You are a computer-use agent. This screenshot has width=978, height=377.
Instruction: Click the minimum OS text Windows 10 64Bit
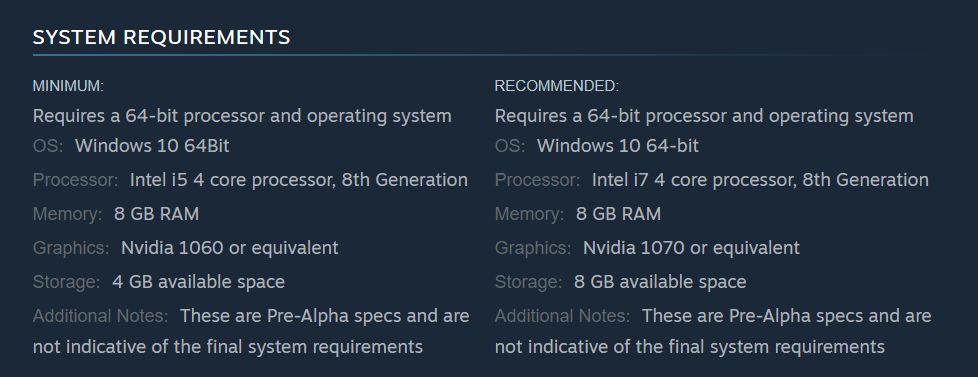pos(152,146)
